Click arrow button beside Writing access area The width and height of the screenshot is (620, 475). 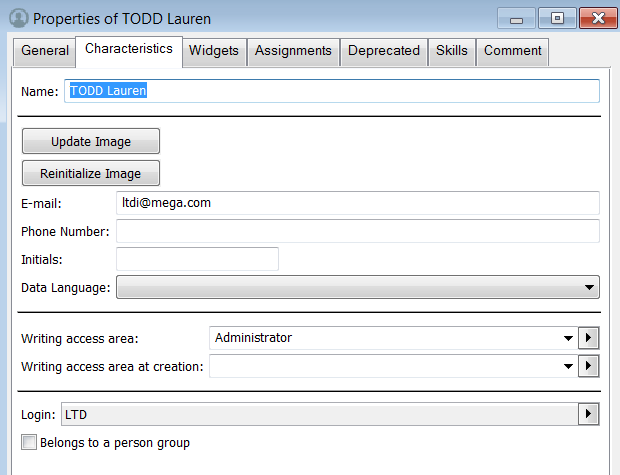click(x=589, y=338)
